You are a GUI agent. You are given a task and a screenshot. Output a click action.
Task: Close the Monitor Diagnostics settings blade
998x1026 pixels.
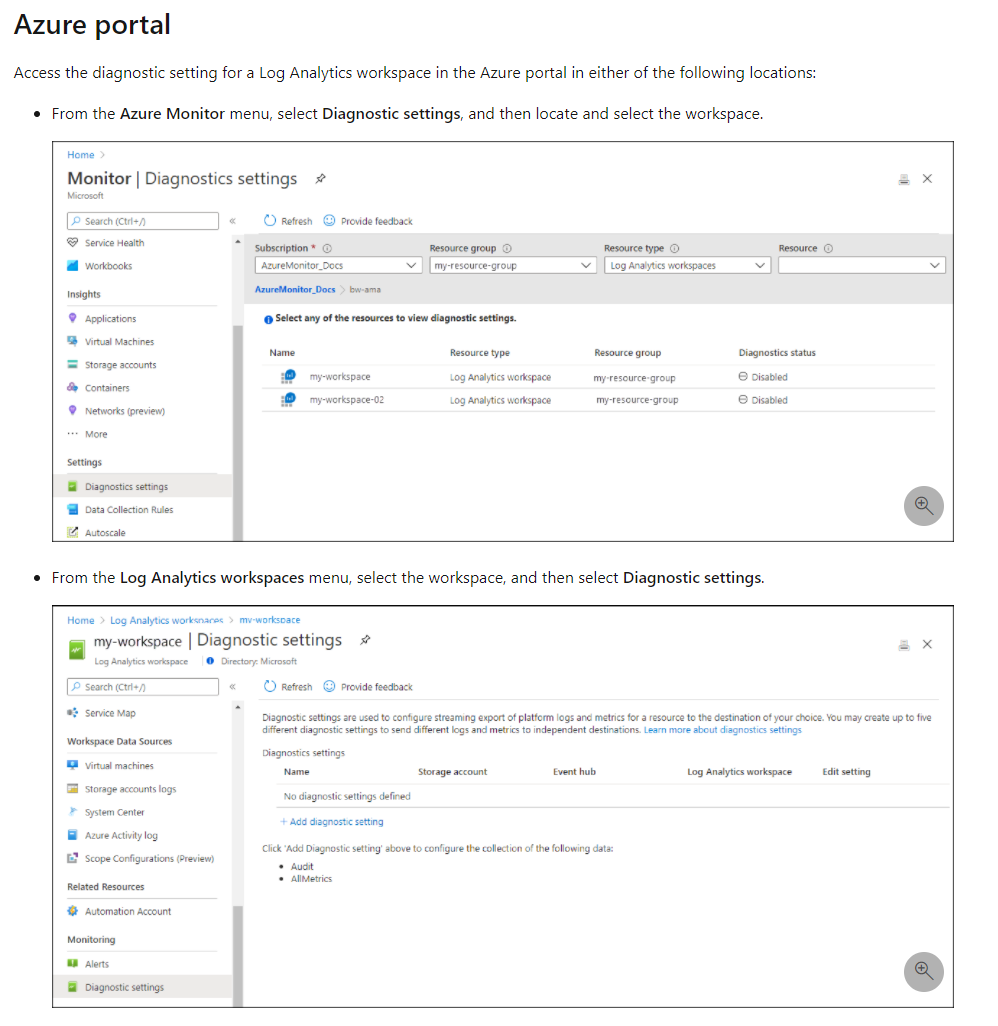pyautogui.click(x=927, y=179)
